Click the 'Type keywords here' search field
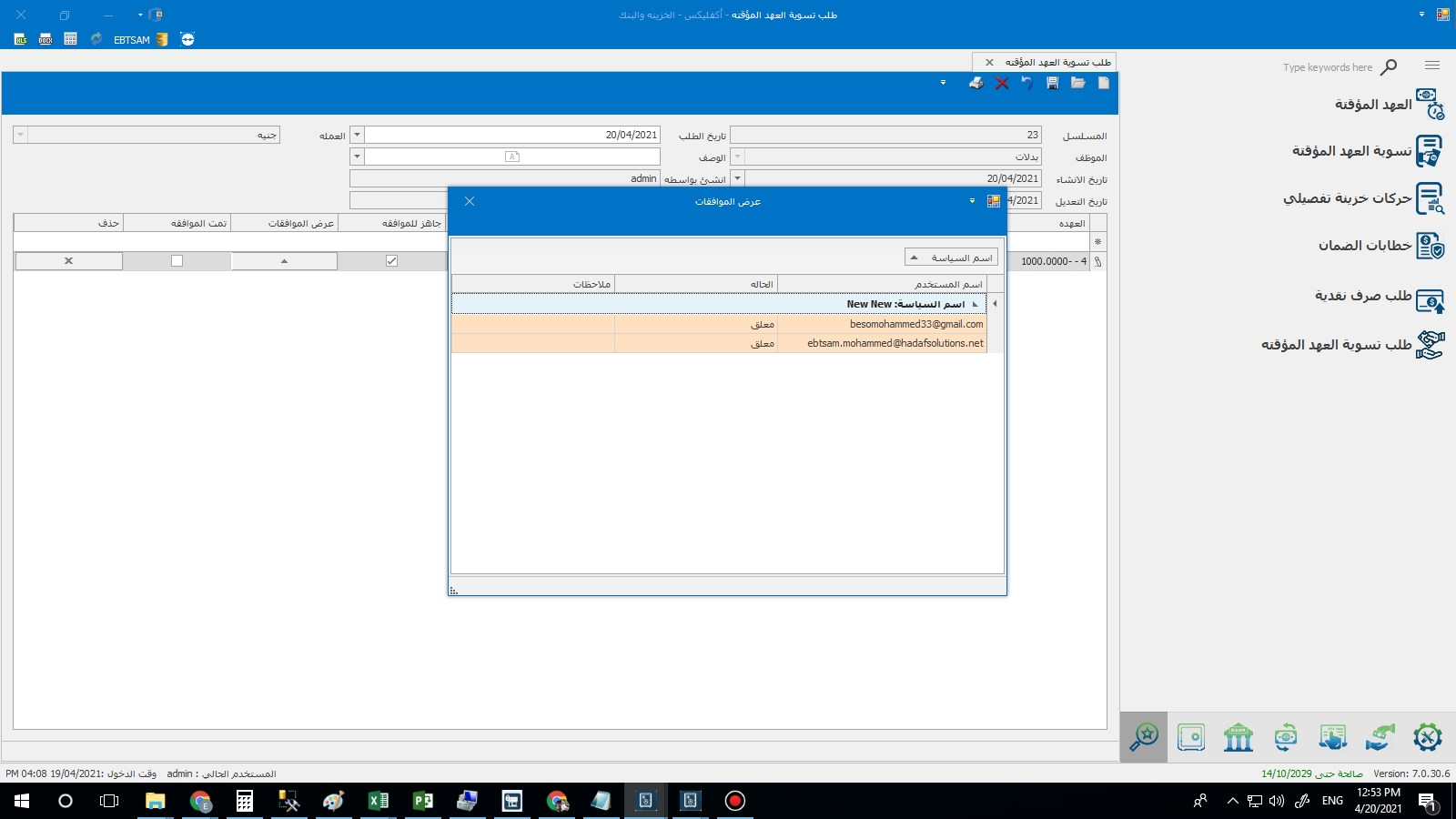The width and height of the screenshot is (1456, 819). 1327,67
